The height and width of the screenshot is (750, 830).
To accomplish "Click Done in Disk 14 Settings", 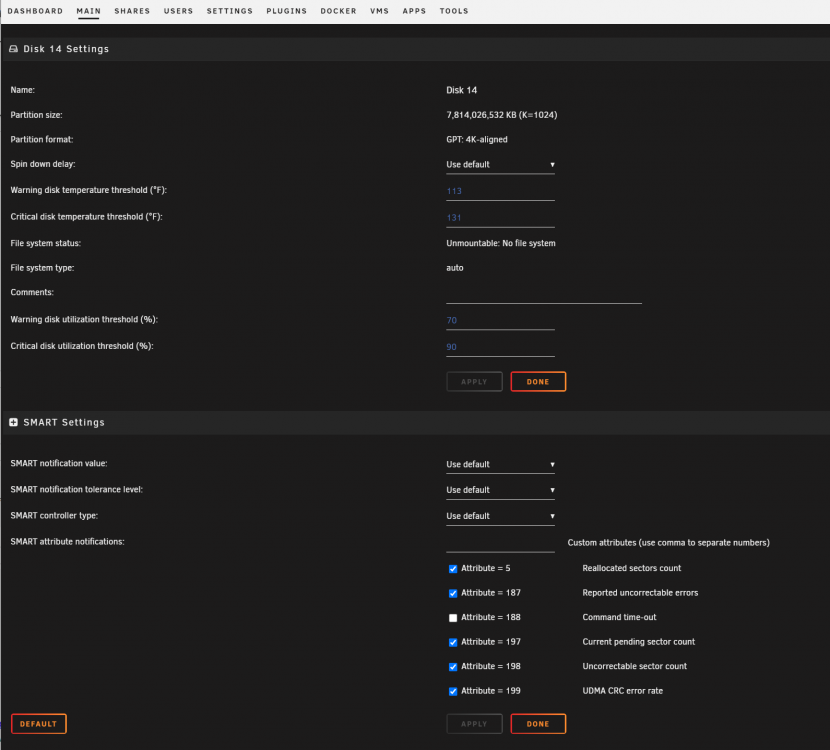I will click(538, 382).
